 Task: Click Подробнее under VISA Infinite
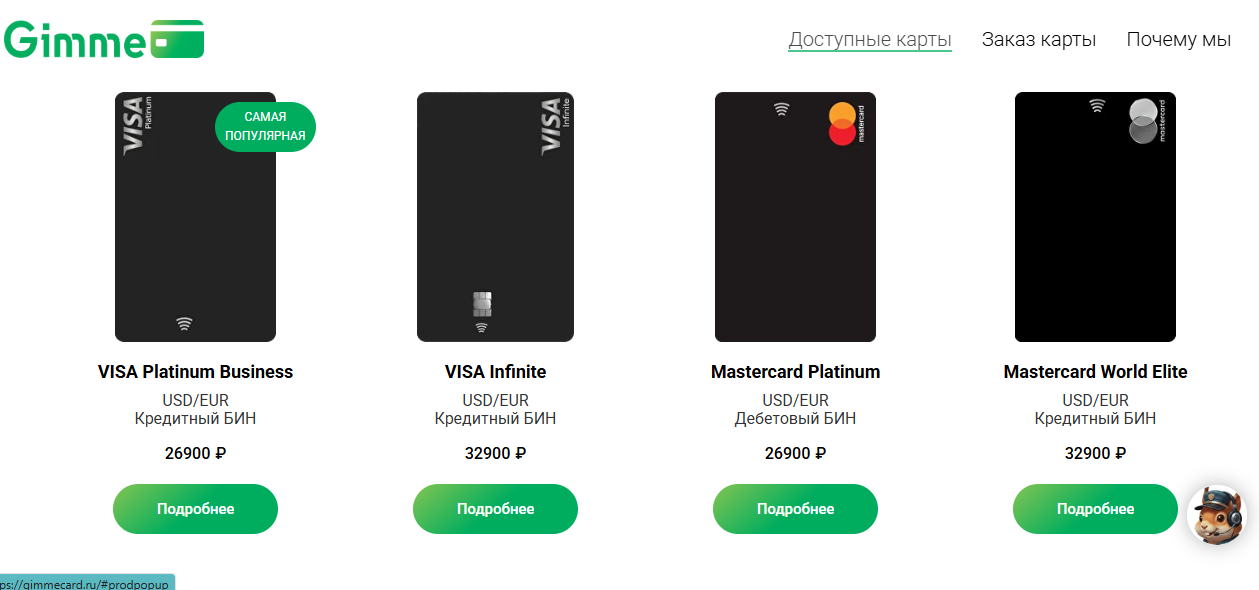494,509
